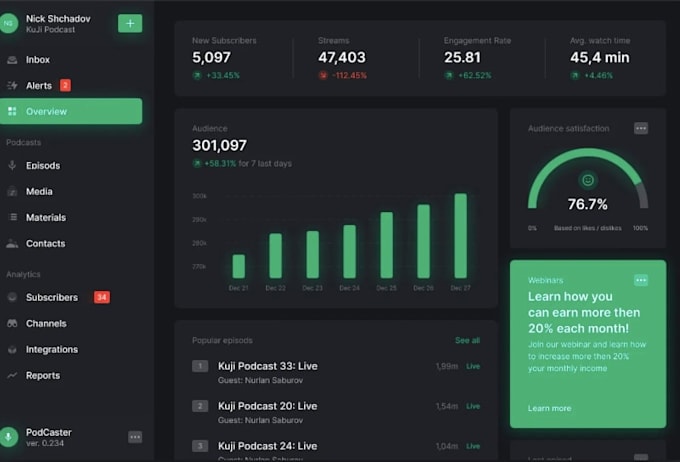Click the Integrations icon
The width and height of the screenshot is (680, 462).
point(12,350)
